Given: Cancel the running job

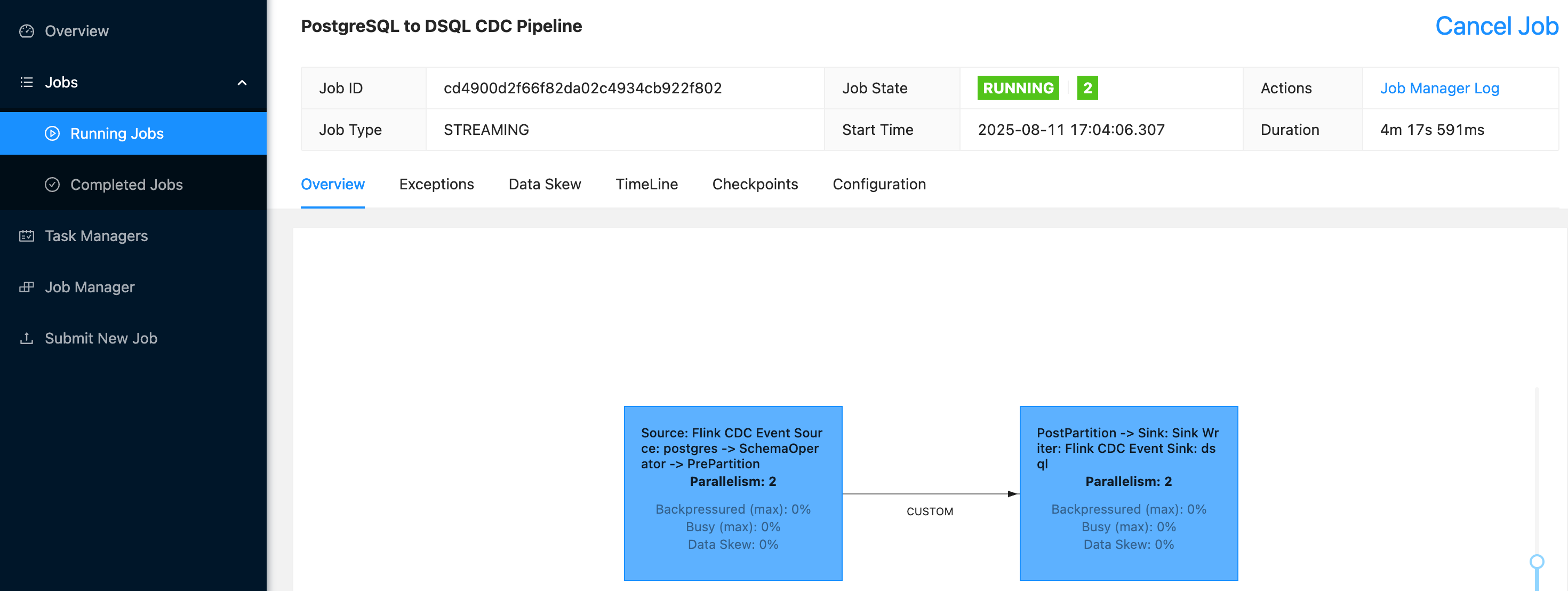Looking at the screenshot, I should pos(1496,26).
